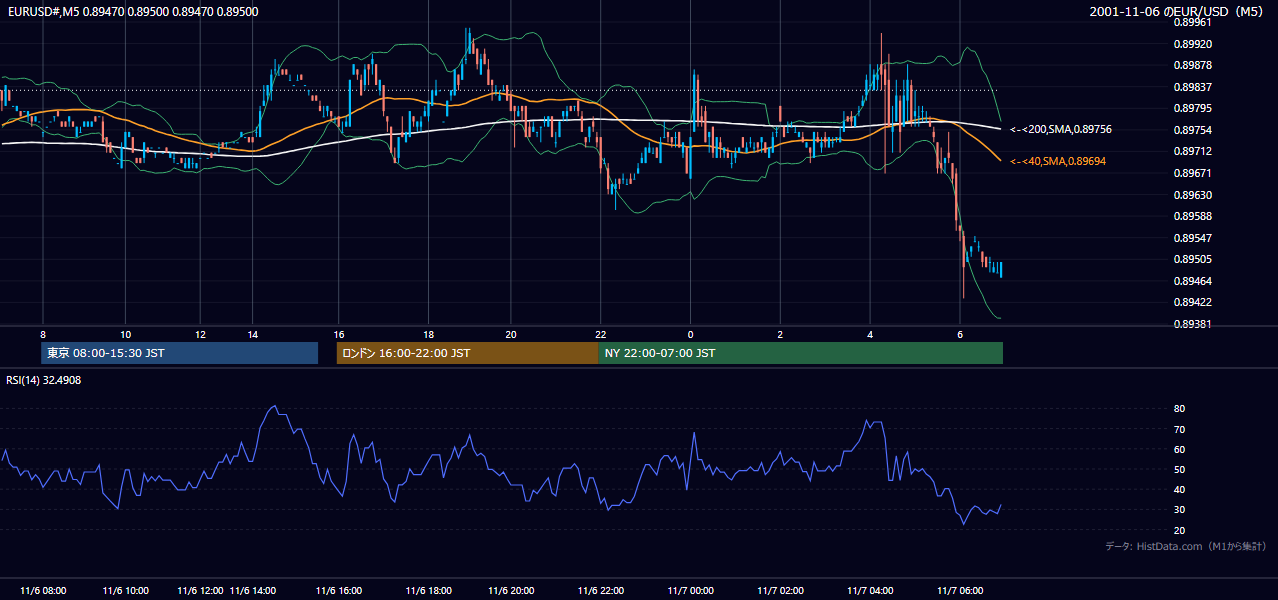Click price axis value 0.89464

[1192, 281]
